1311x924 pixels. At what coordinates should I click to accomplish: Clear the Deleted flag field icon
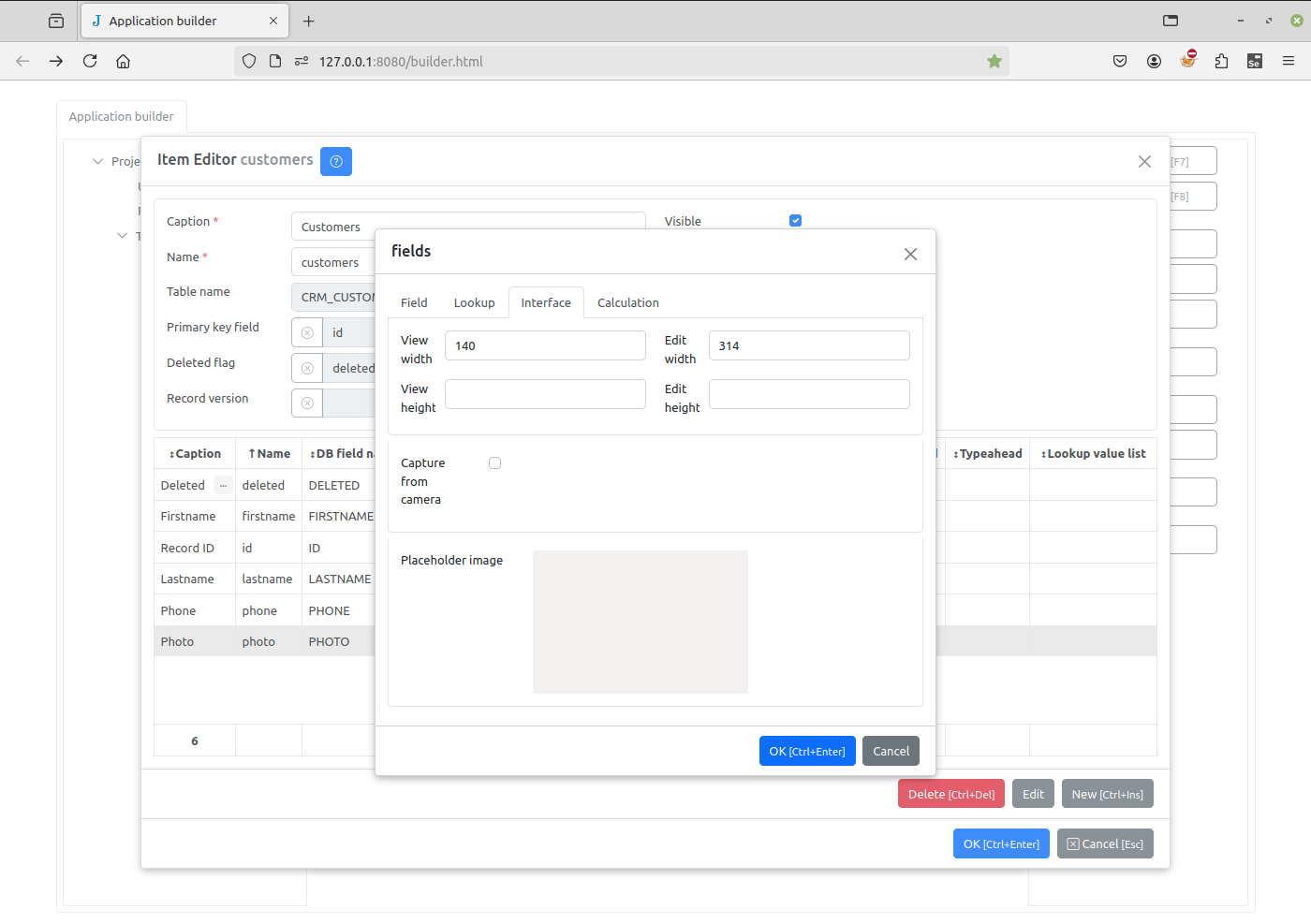coord(307,368)
